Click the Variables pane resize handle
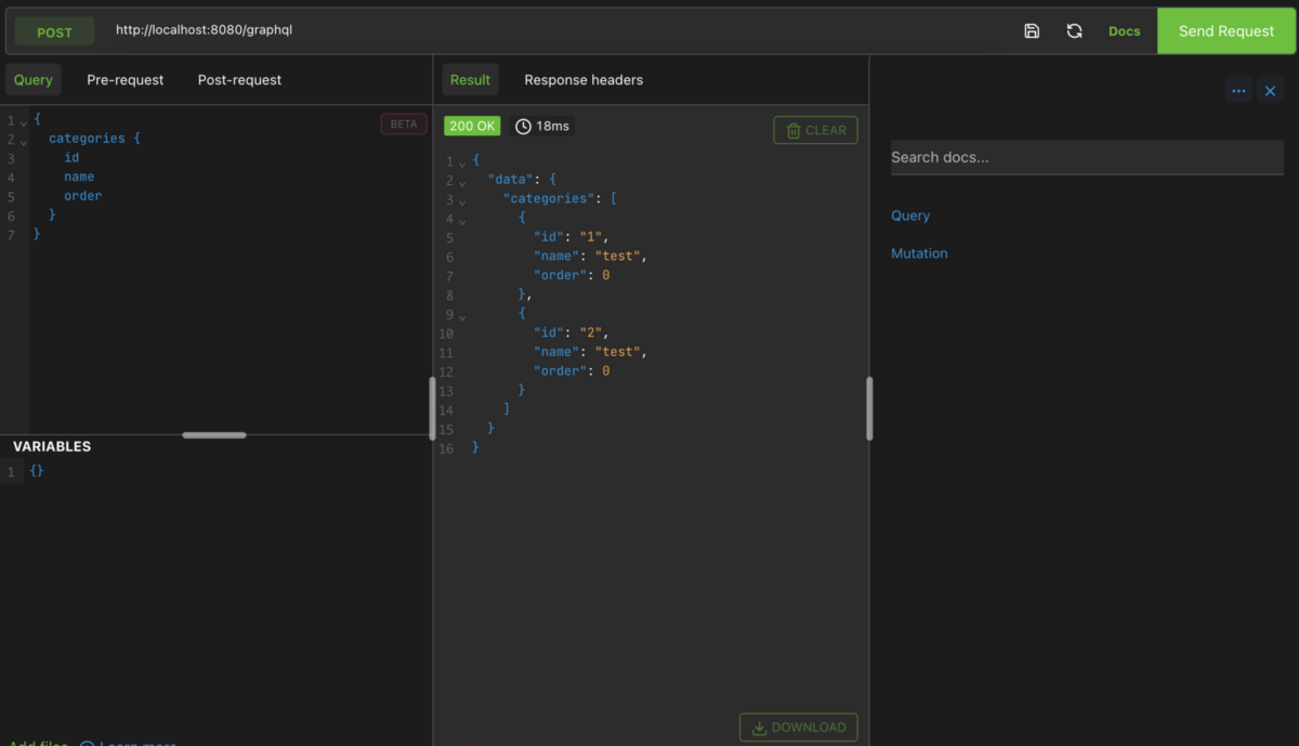Screen dimensions: 1299x746 tap(214, 435)
